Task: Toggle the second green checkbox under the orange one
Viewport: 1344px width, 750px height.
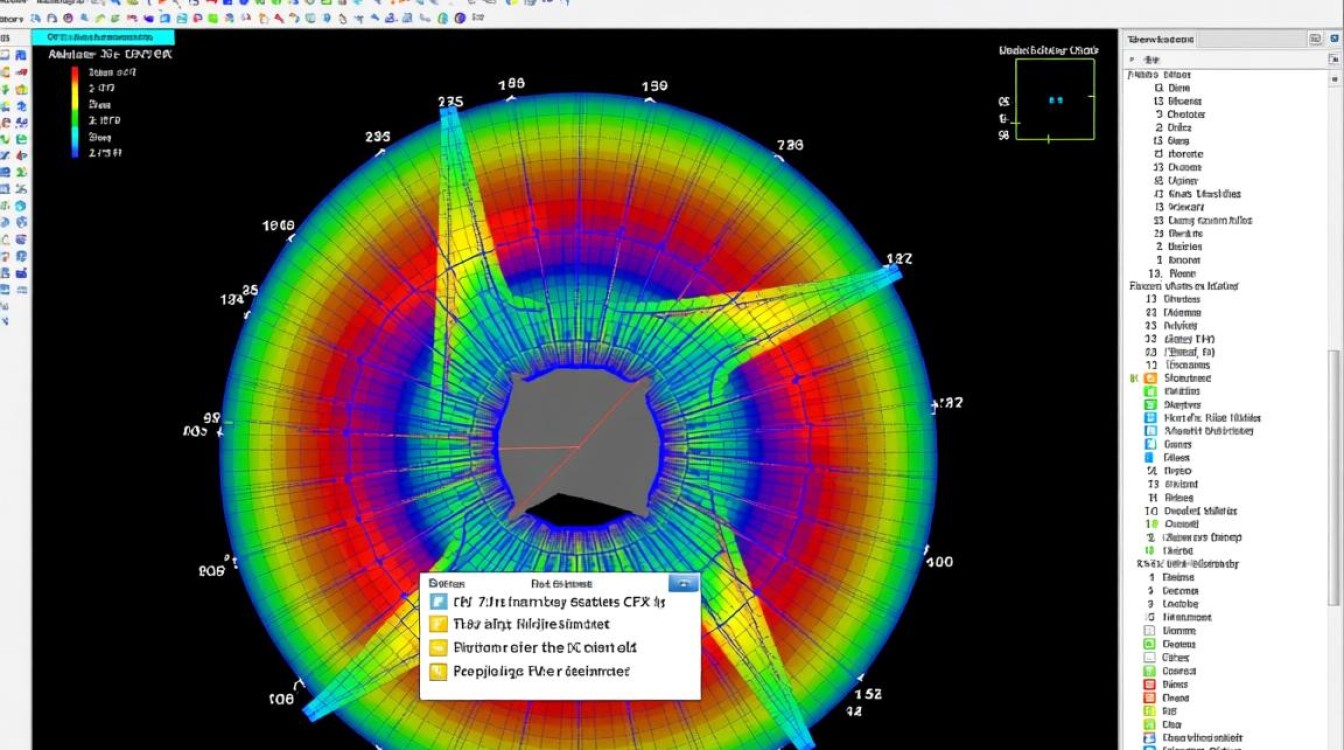Action: coord(1150,405)
